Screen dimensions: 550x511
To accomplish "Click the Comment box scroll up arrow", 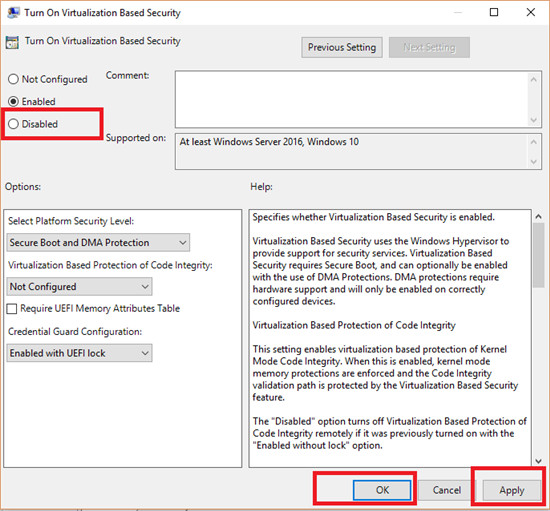I will click(x=534, y=80).
